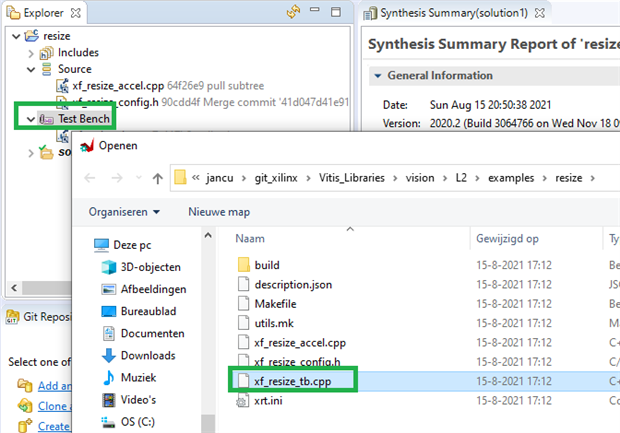Go up one folder level in Openen dialog
This screenshot has width=620, height=433.
(x=158, y=178)
